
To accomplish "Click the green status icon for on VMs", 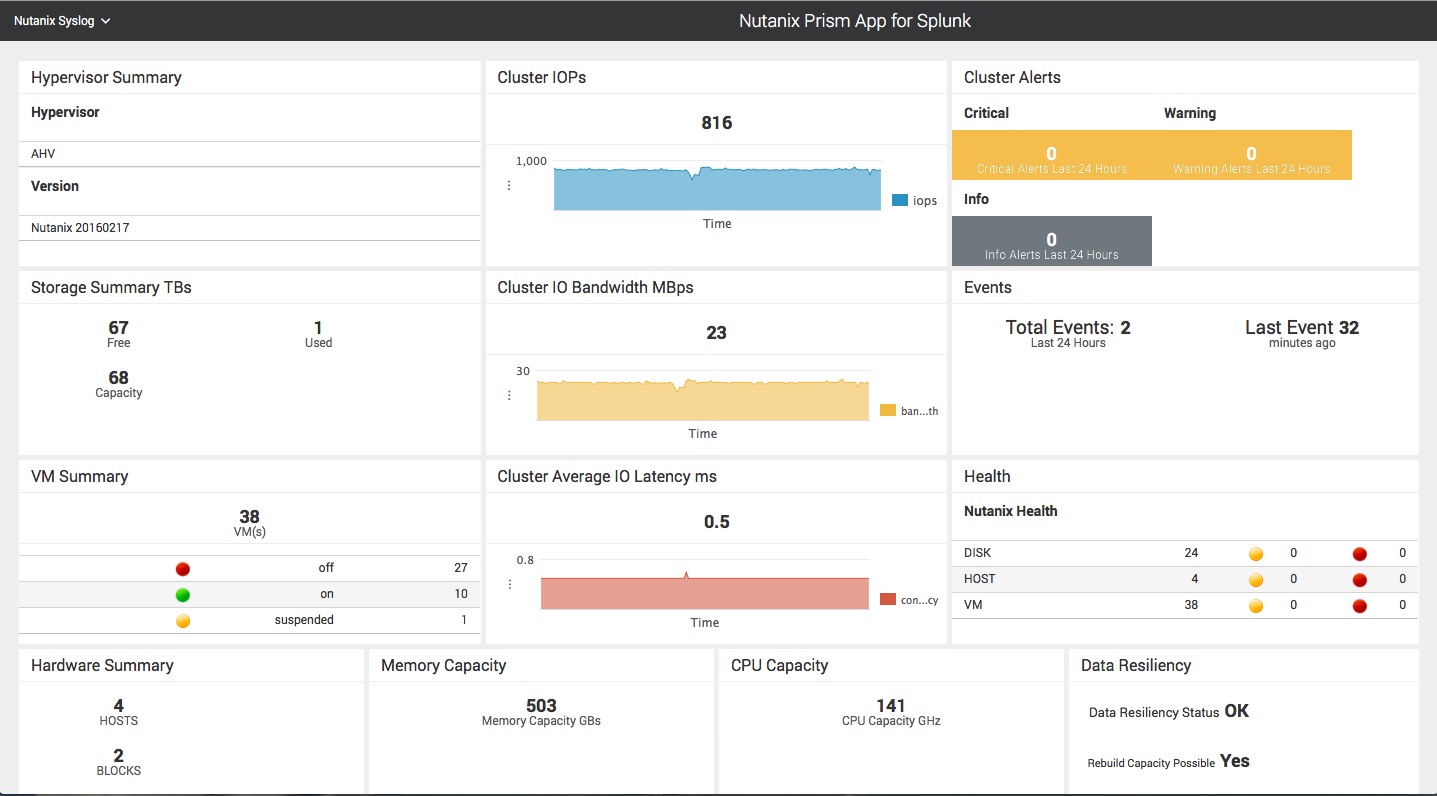I will [183, 595].
